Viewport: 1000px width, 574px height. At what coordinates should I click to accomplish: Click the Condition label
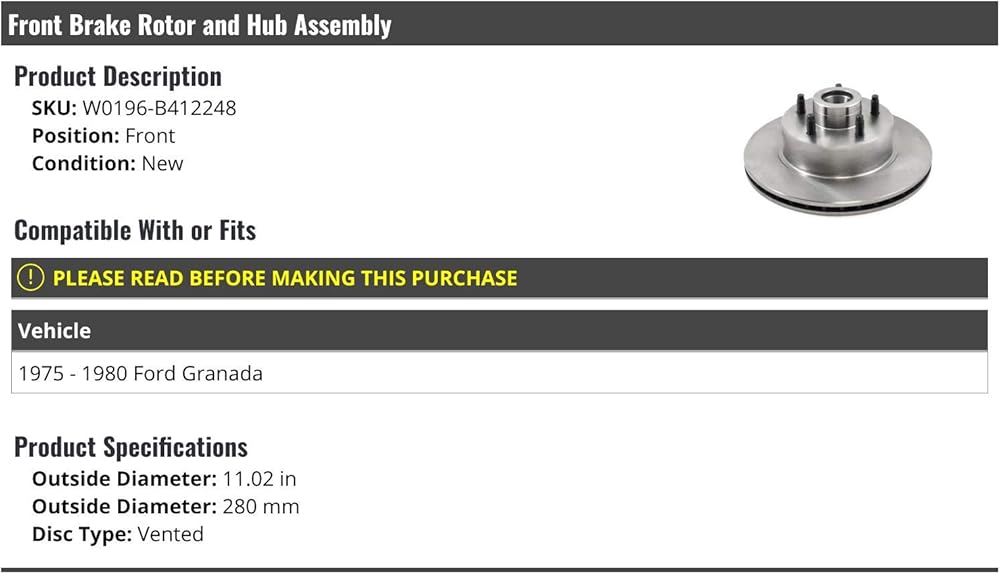coord(84,164)
